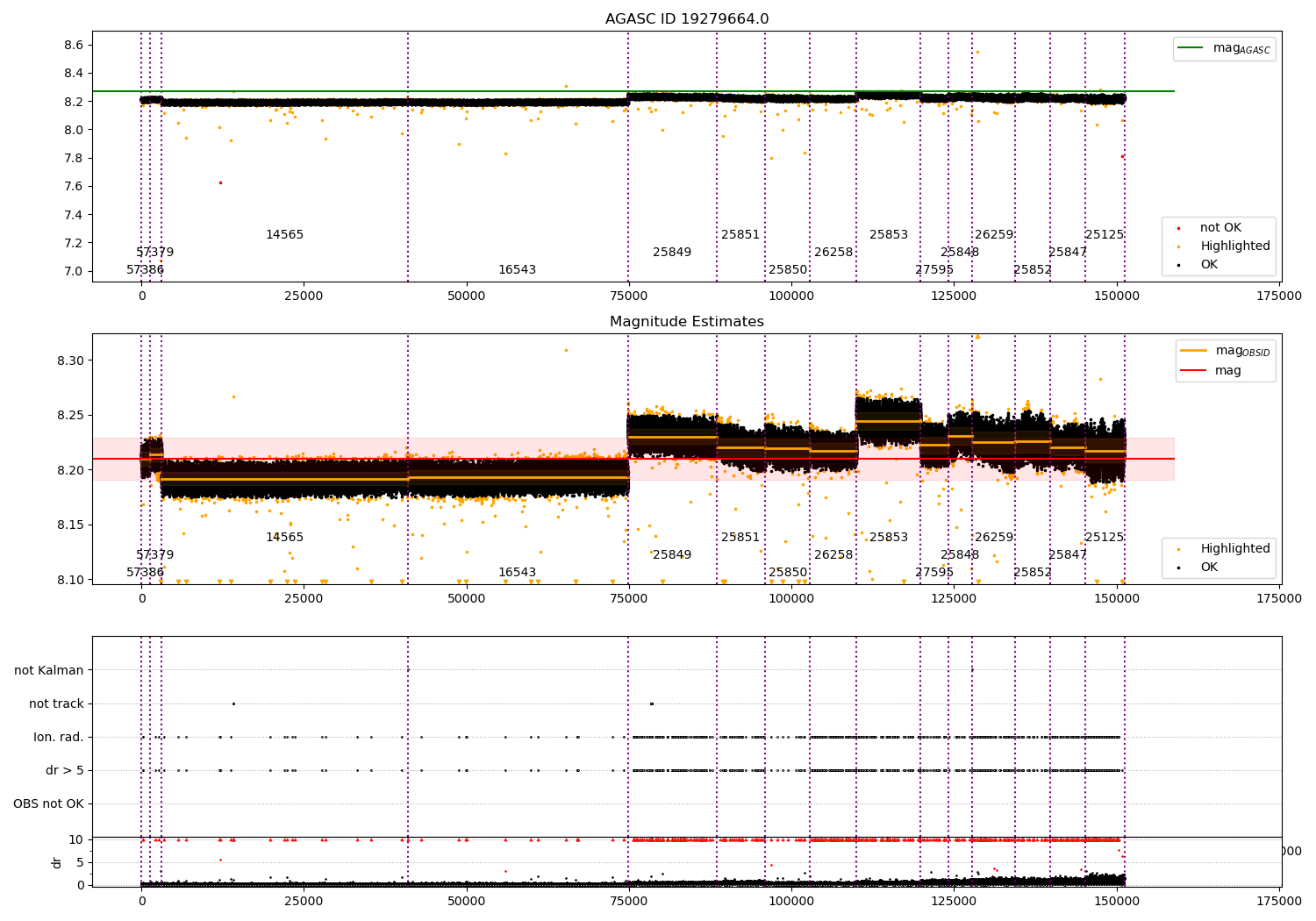The width and height of the screenshot is (1316, 921).
Task: Click the 8.6 y-axis tick label
Action: [74, 45]
